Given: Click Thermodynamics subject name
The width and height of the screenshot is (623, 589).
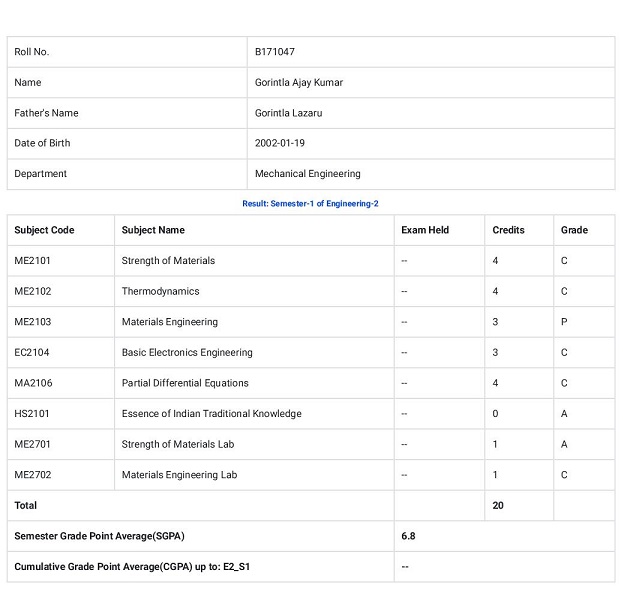Looking at the screenshot, I should [161, 291].
